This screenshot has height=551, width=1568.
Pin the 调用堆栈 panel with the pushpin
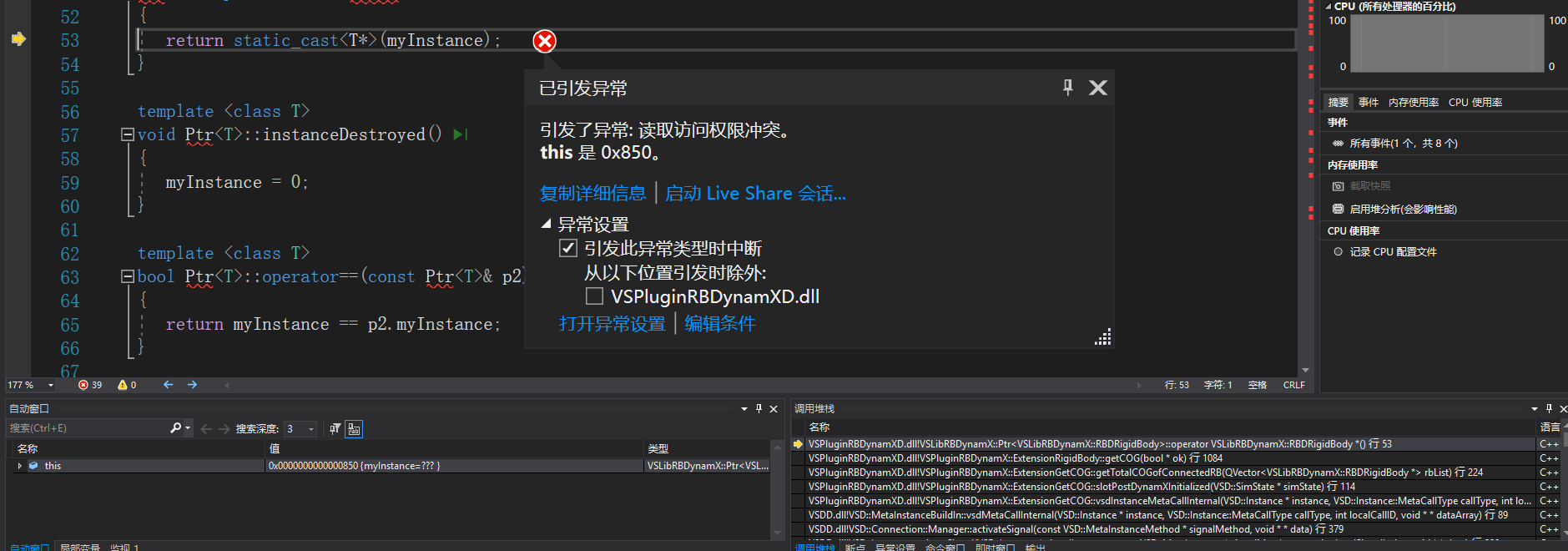tap(1549, 408)
